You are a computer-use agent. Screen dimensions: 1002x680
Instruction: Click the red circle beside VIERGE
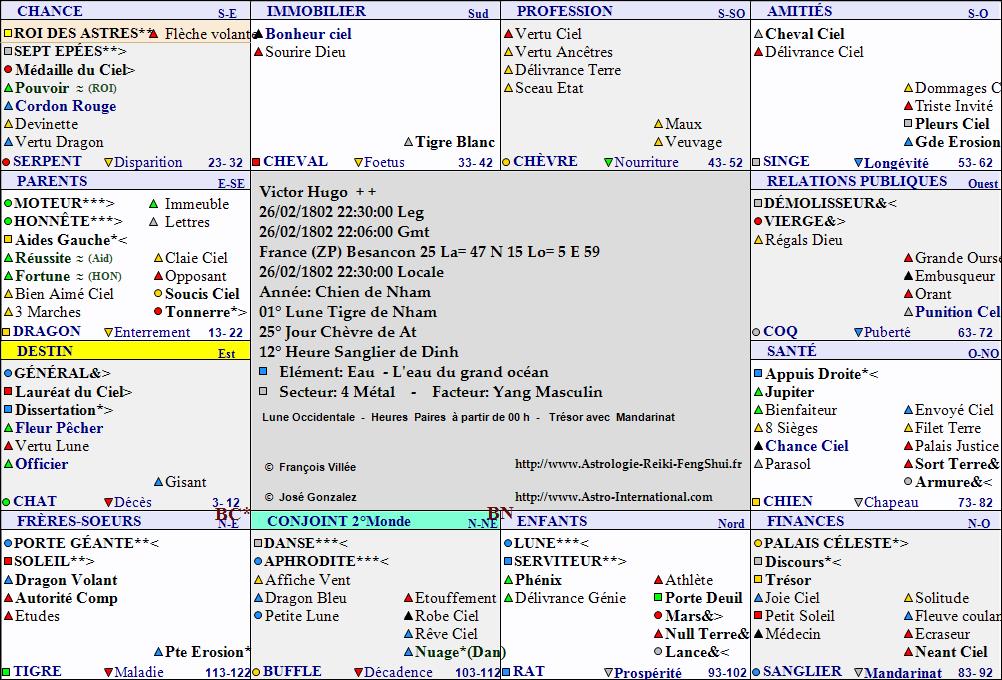click(758, 221)
